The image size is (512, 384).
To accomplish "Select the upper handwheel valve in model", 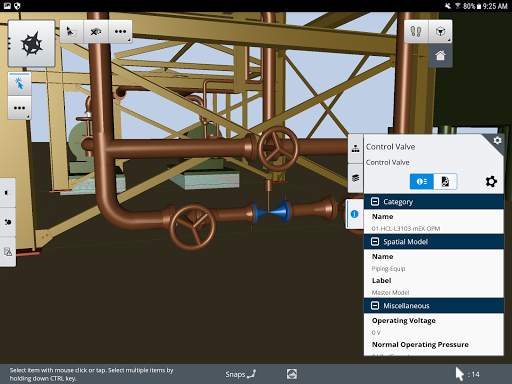I will point(278,149).
